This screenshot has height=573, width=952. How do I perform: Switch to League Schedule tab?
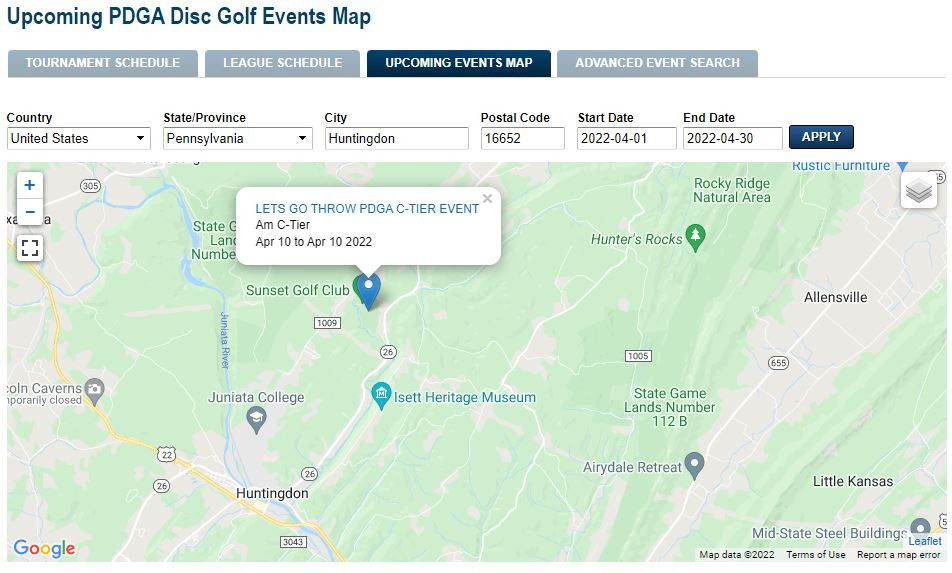coord(282,63)
